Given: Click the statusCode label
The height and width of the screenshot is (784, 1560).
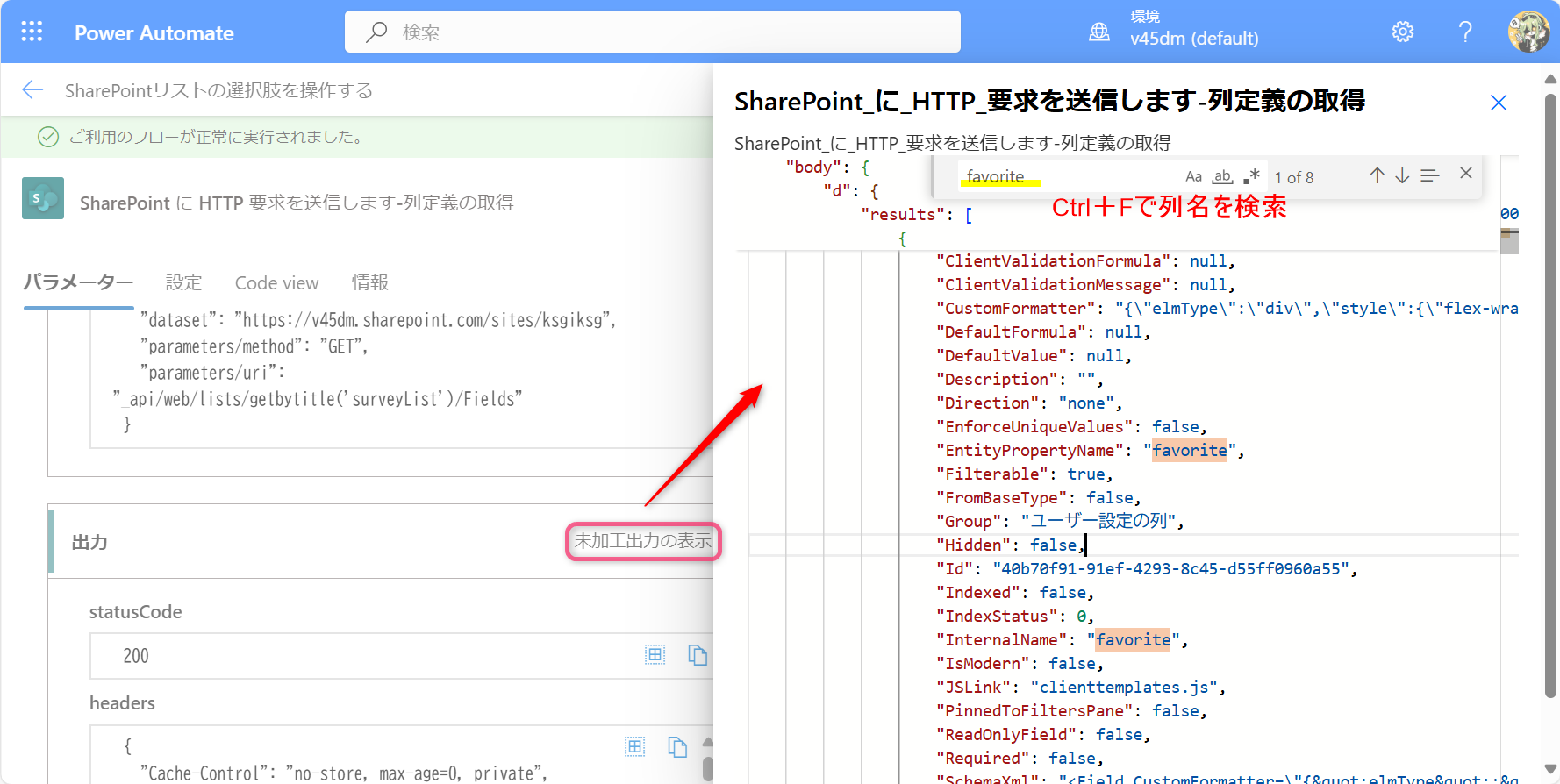Looking at the screenshot, I should [135, 612].
